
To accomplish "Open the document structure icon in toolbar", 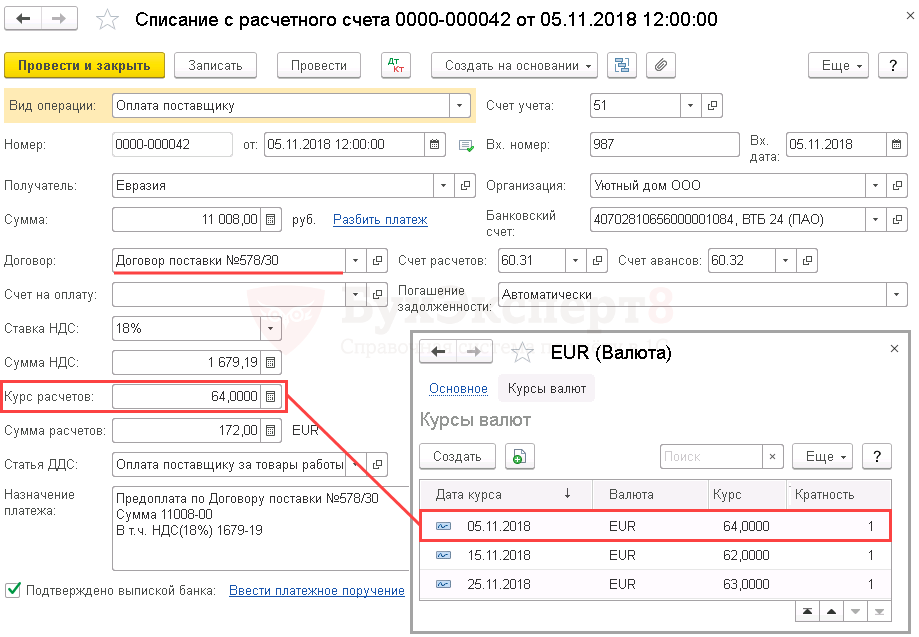I will 623,65.
